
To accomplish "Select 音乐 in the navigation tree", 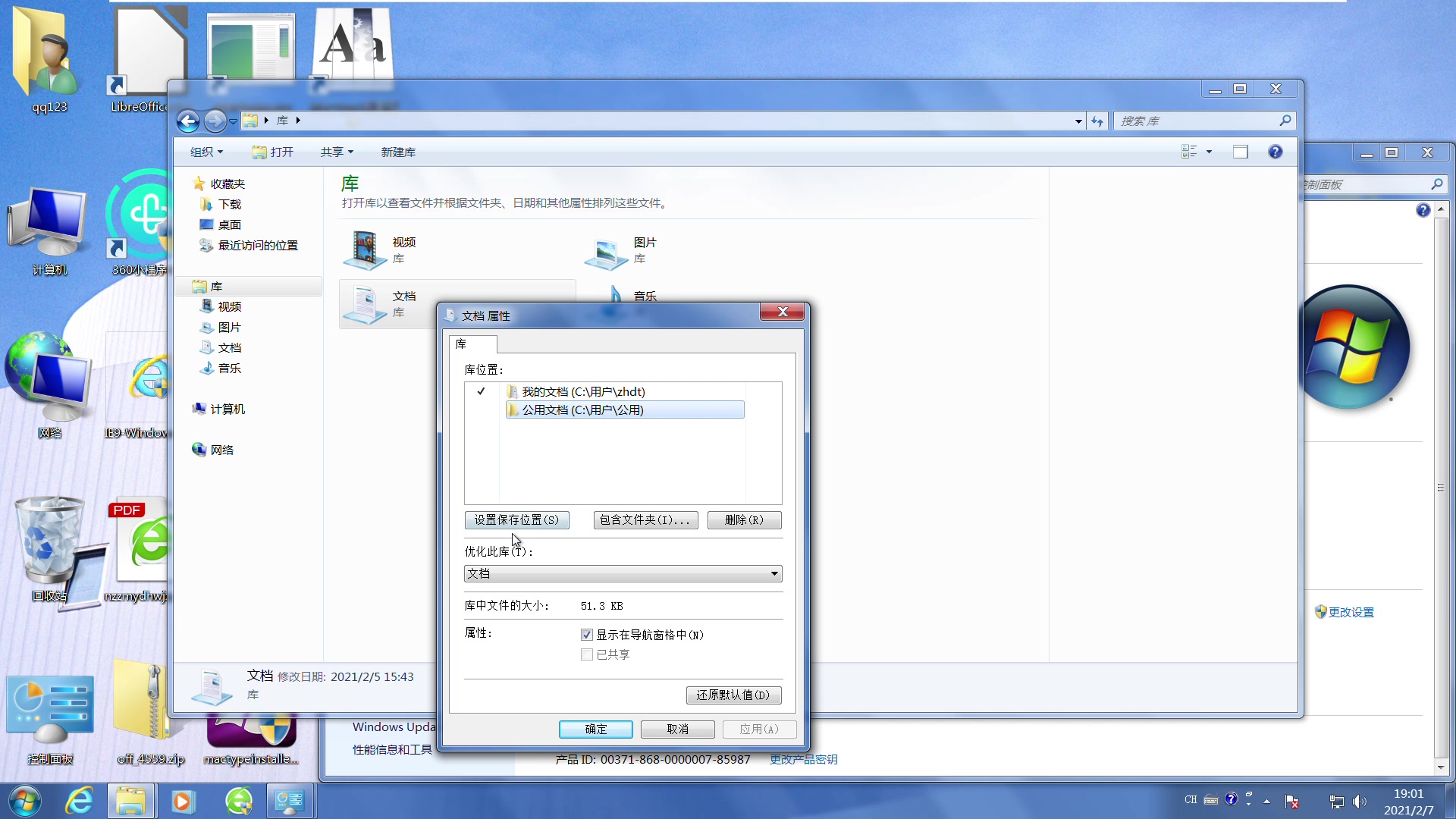I will (229, 368).
